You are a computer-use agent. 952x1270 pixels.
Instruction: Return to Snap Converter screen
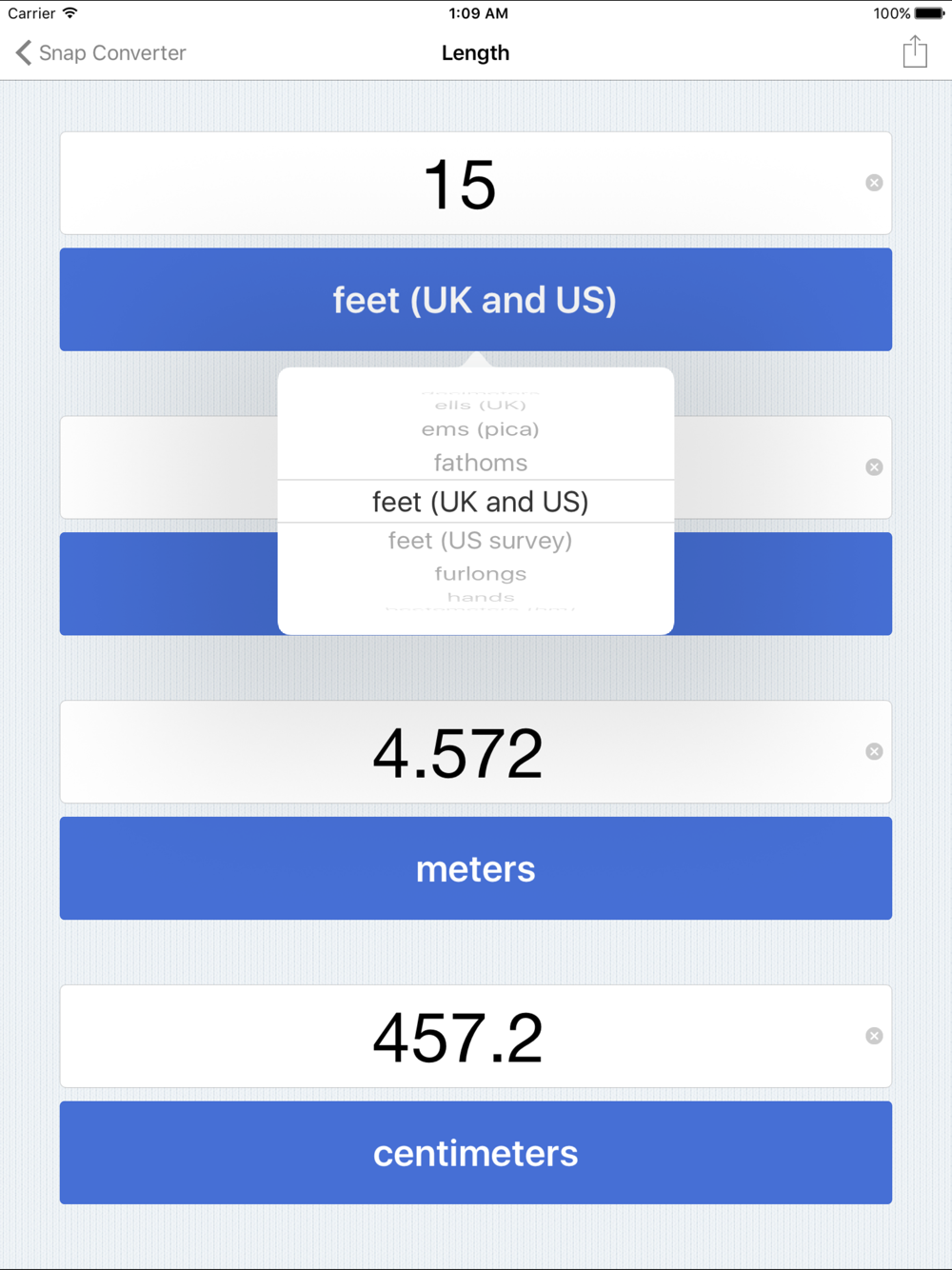pyautogui.click(x=101, y=52)
